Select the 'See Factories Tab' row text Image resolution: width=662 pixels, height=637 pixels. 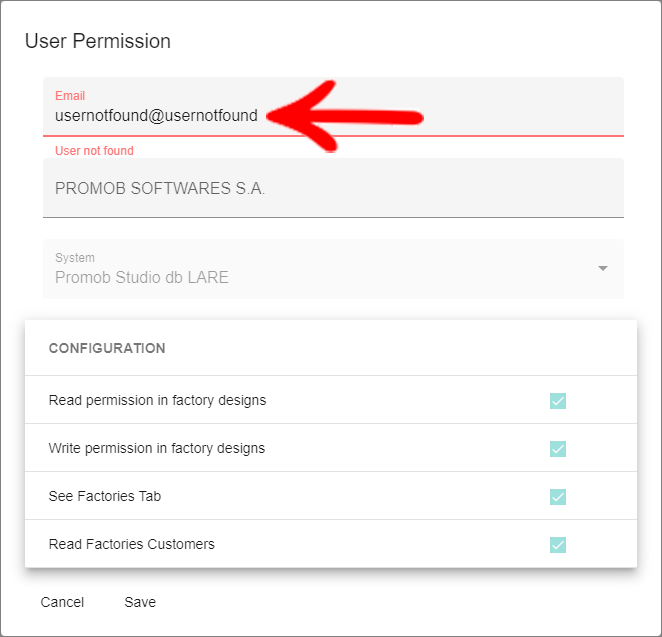105,496
